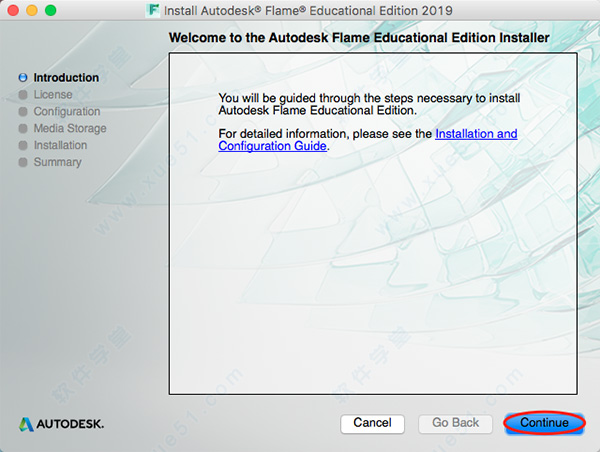Click the Continue button

[x=544, y=423]
